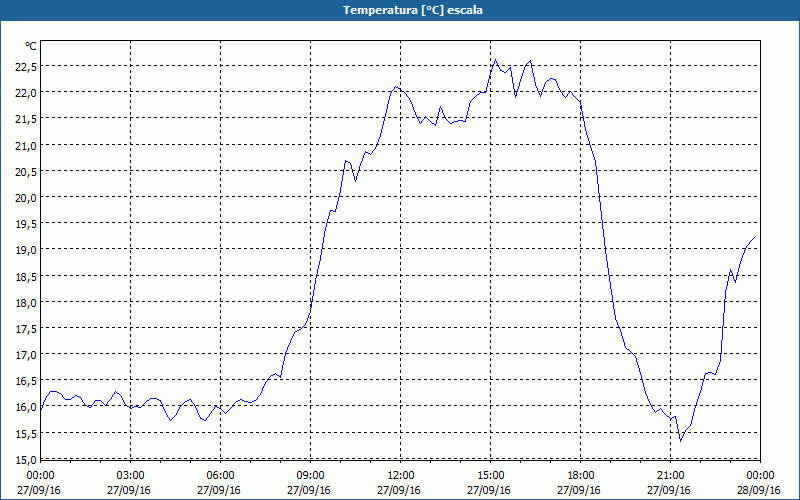The width and height of the screenshot is (800, 500).
Task: Click the °C unit label on the axis
Action: 31,46
